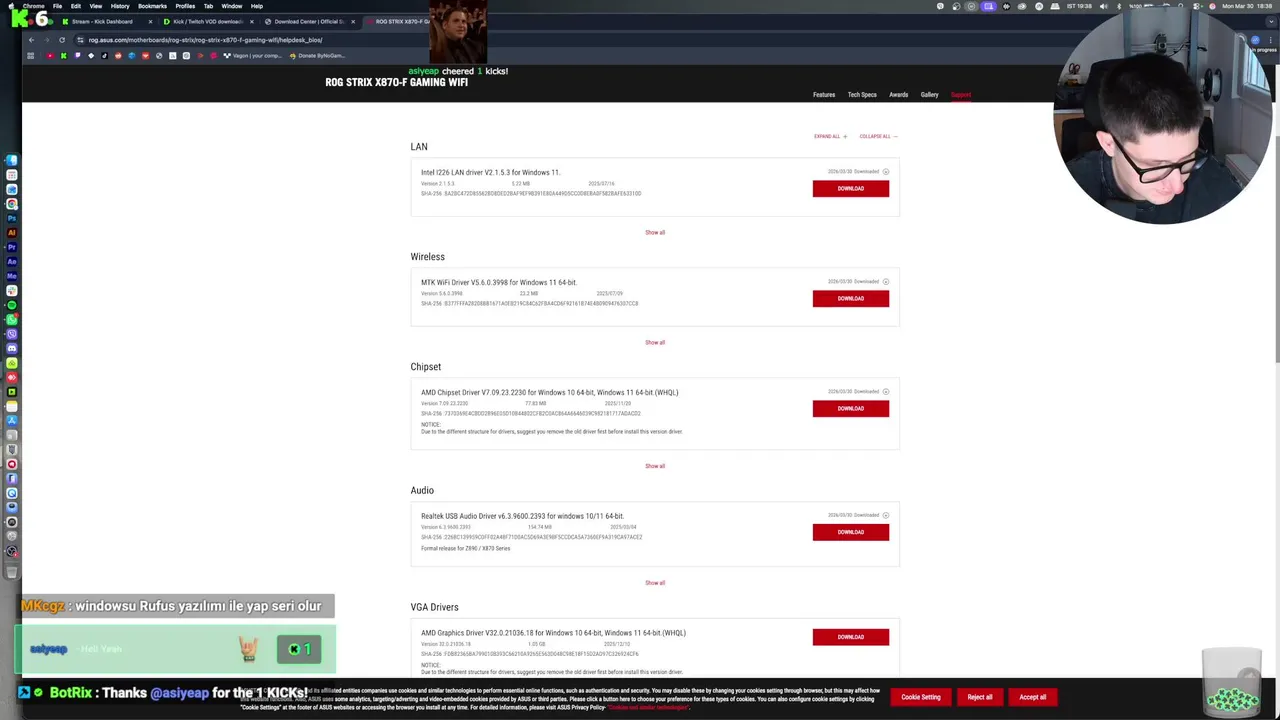1280x720 pixels.
Task: Click the forward navigation arrow
Action: (x=46, y=40)
